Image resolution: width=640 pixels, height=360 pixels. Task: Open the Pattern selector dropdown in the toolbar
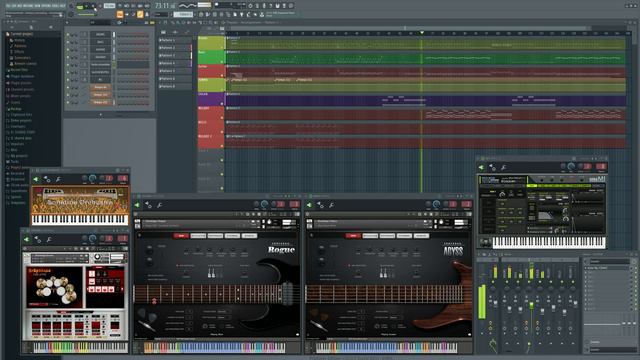[183, 15]
